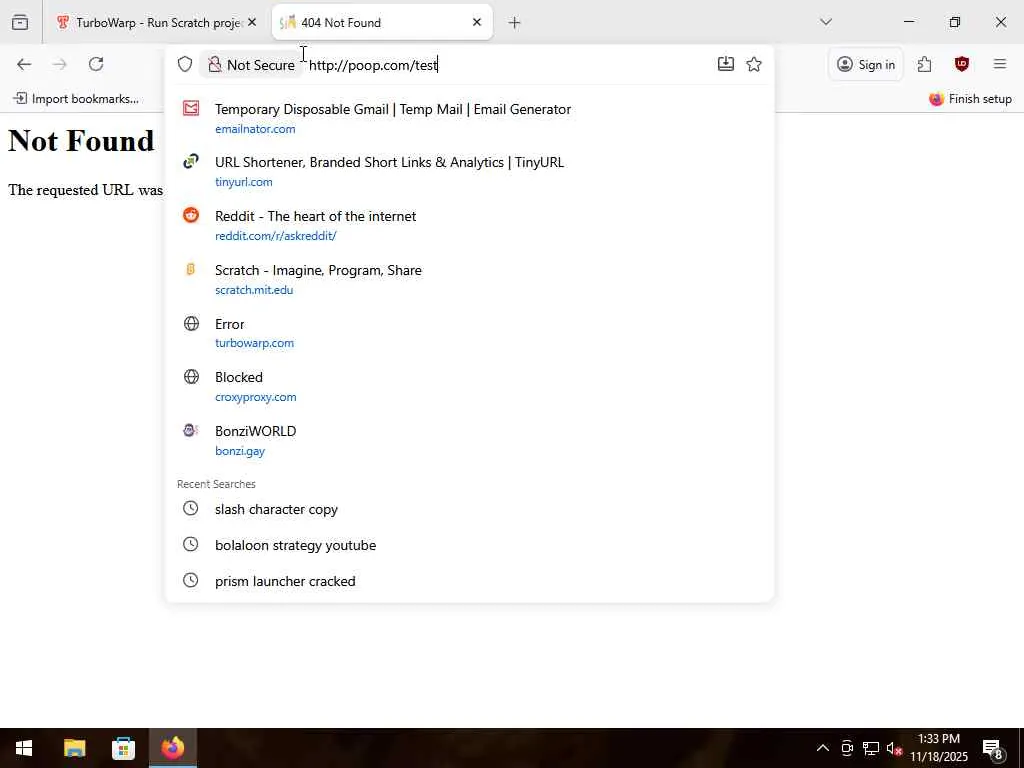1024x768 pixels.
Task: Click into the address bar URL text
Action: click(x=372, y=65)
